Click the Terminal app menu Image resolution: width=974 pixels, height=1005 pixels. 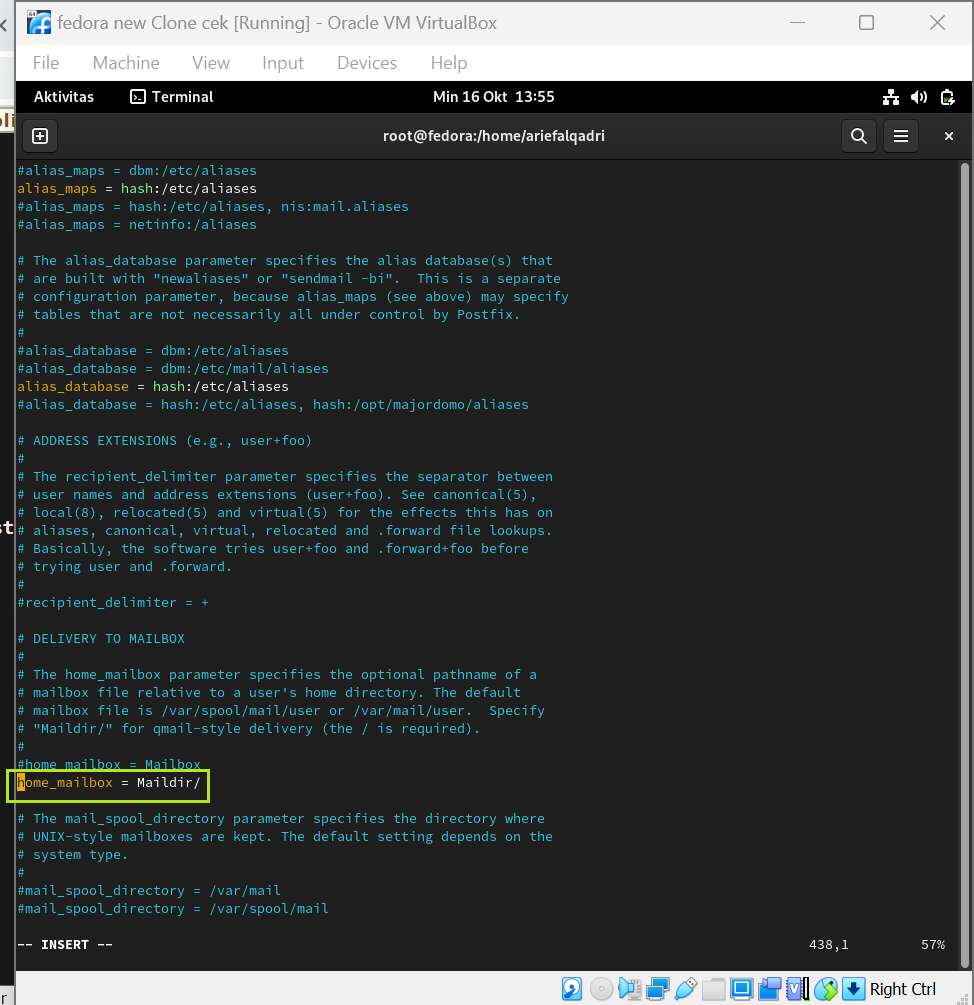tap(172, 97)
